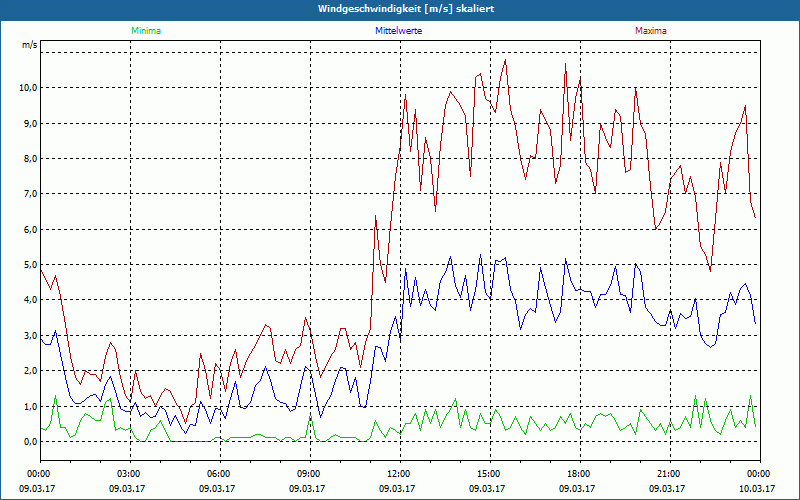Click the 18:00 time label
The image size is (800, 500).
point(580,474)
